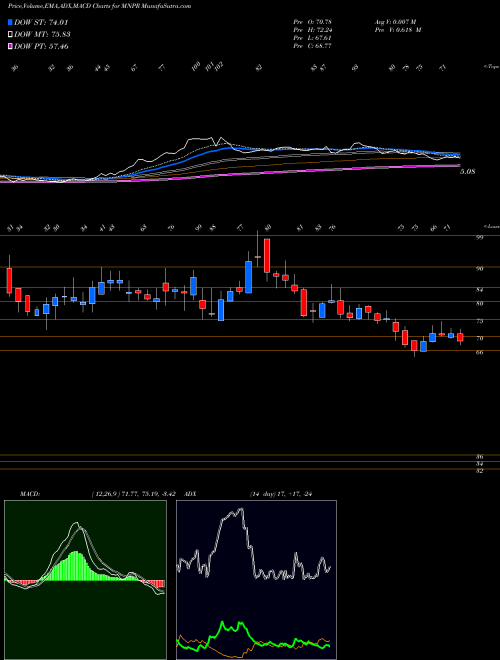
Task: Click the MACD panel title
Action: tap(29, 494)
